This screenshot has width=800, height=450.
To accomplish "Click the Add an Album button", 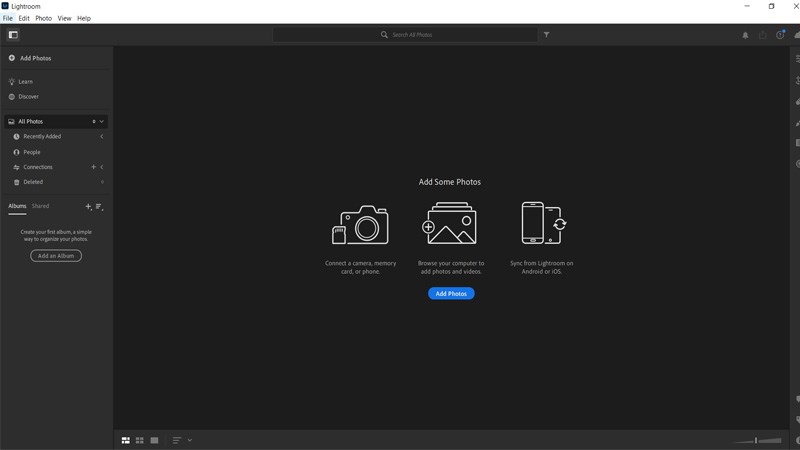I will (56, 256).
